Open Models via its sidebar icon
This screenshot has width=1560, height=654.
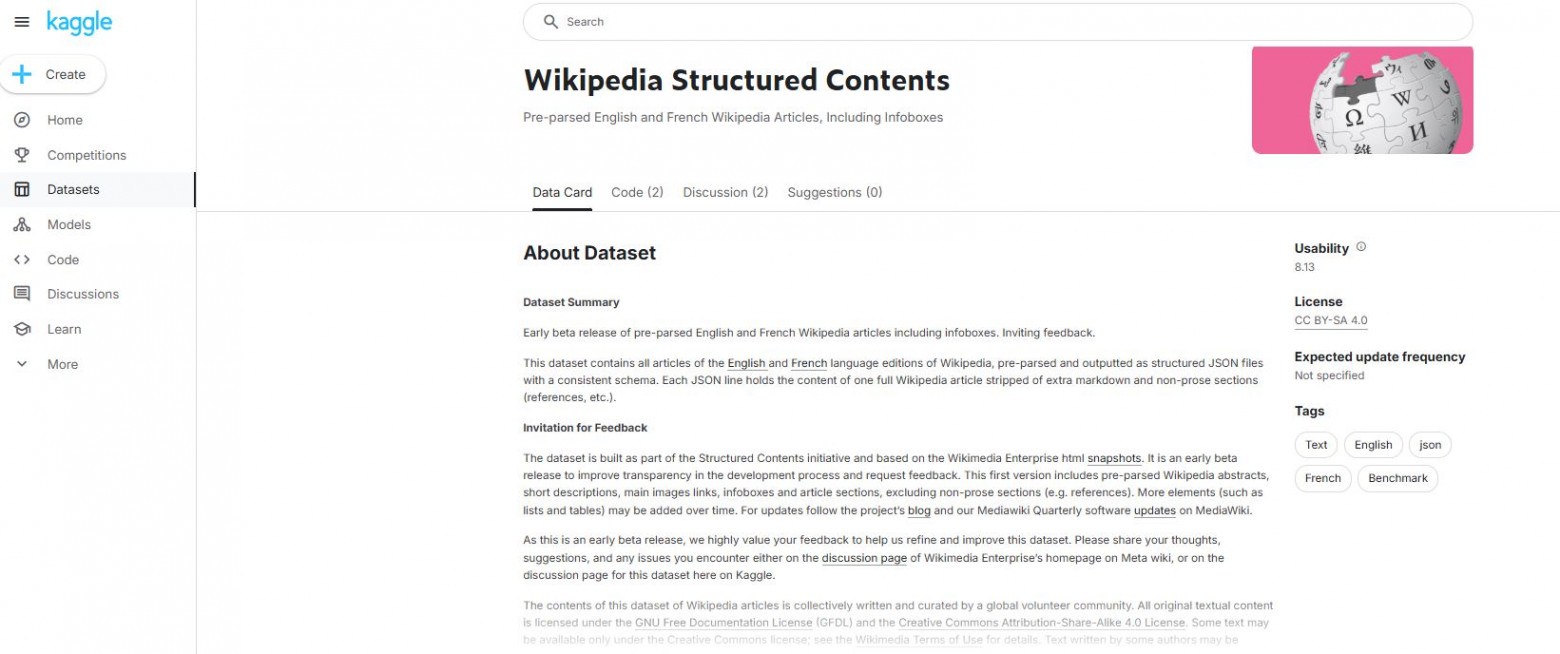pos(21,225)
